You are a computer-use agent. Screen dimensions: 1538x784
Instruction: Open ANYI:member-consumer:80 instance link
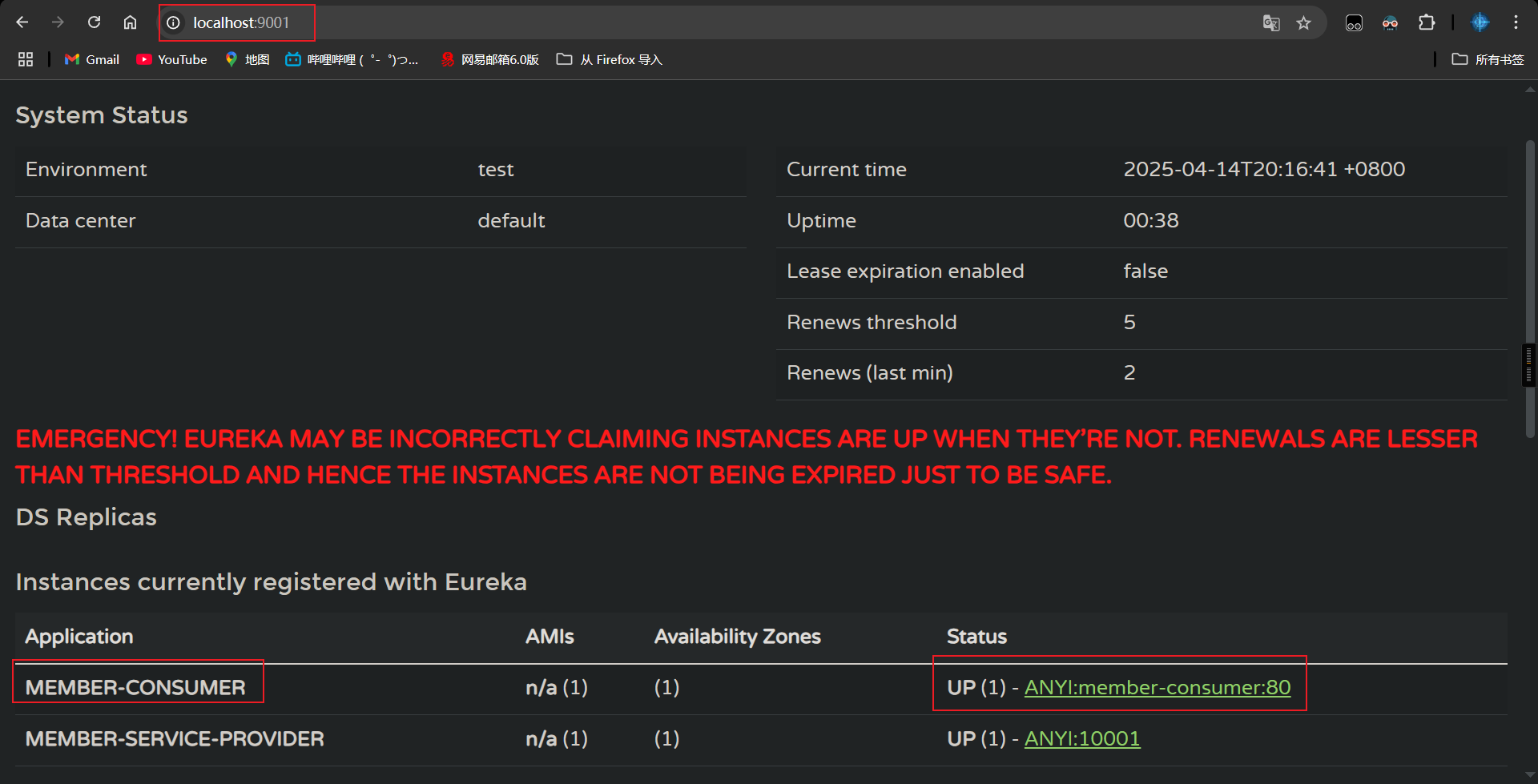[x=1157, y=687]
